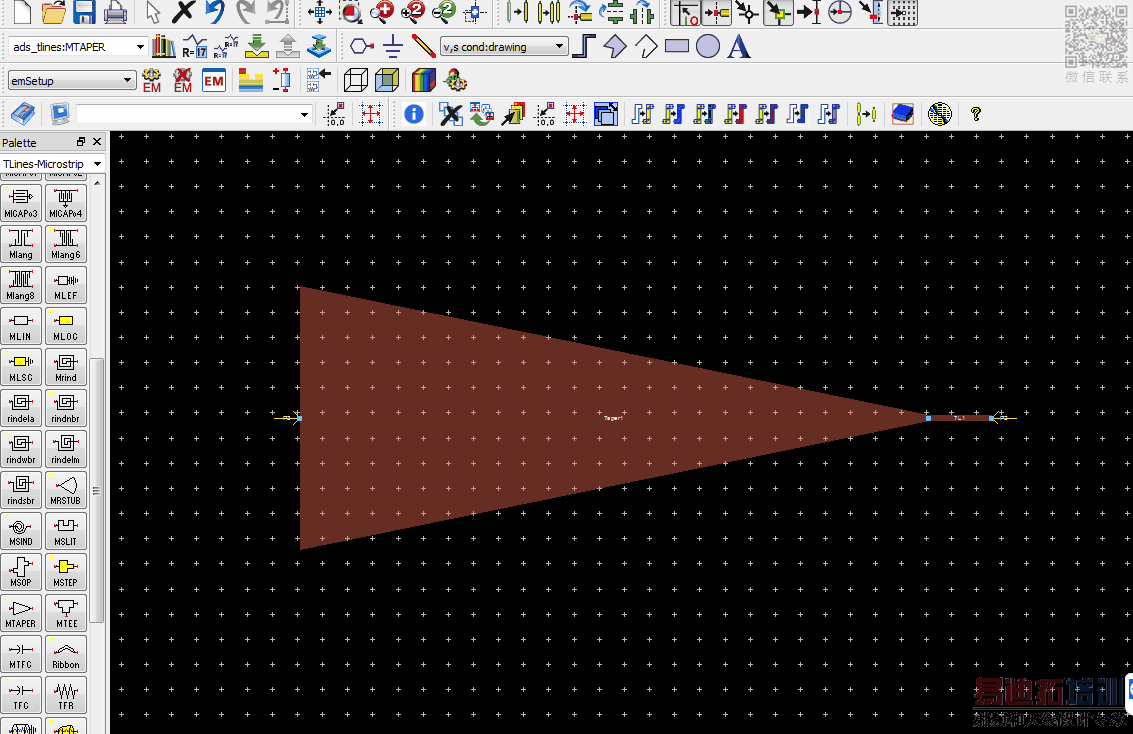The width and height of the screenshot is (1133, 734).
Task: Select the rectangle drawing tool
Action: (676, 46)
